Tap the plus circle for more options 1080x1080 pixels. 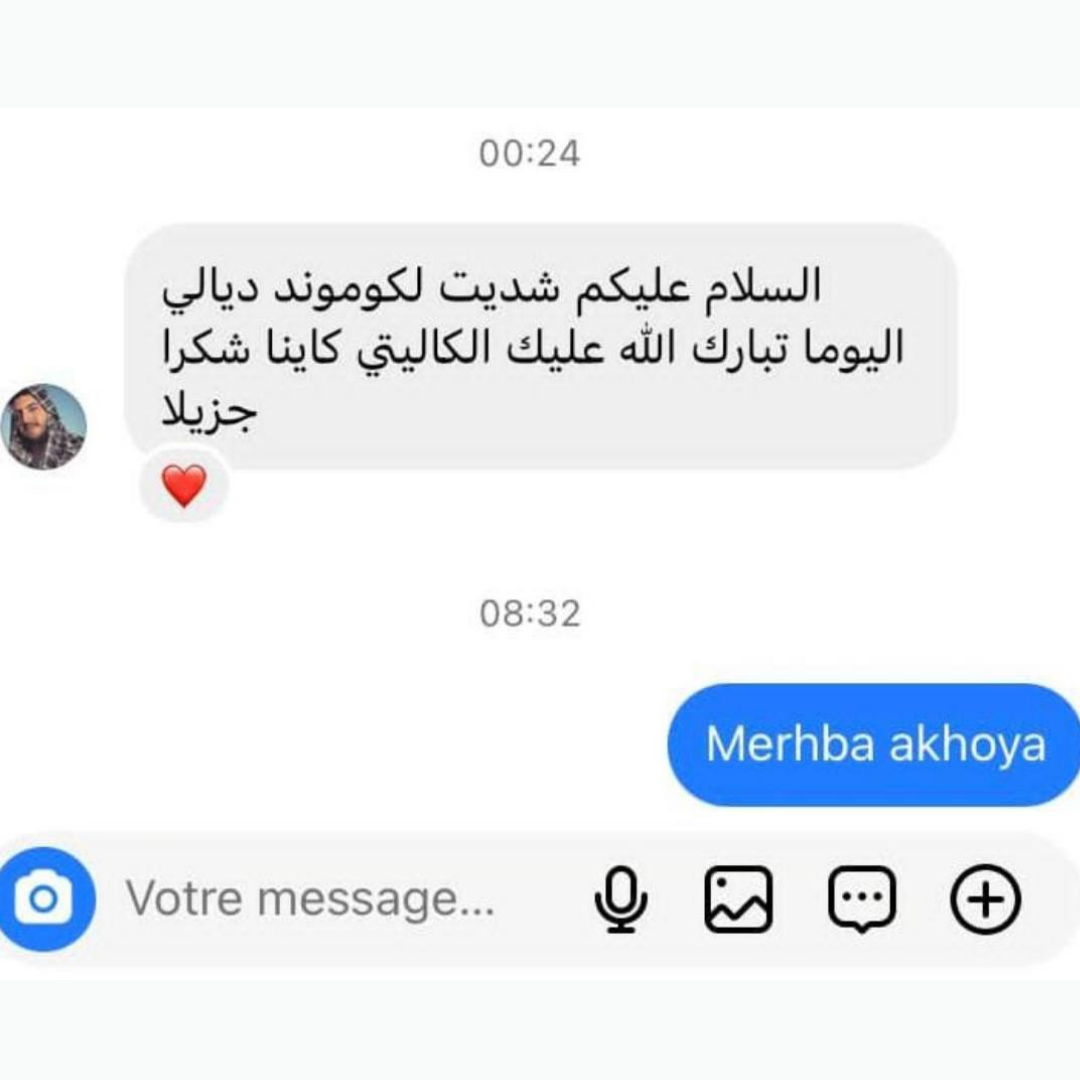(x=986, y=899)
